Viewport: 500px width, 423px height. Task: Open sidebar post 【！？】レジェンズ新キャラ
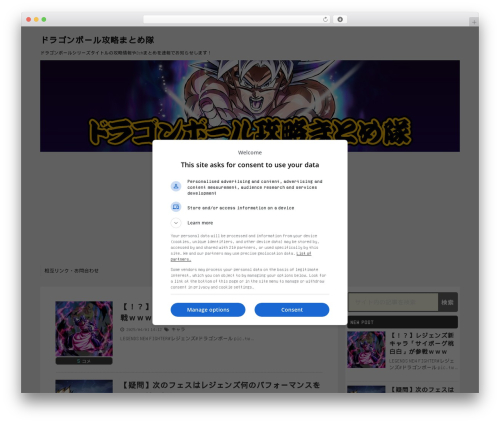point(422,343)
